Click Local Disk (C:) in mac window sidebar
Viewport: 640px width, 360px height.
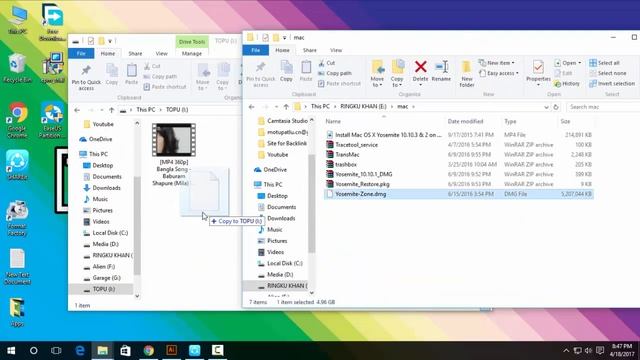pos(280,264)
